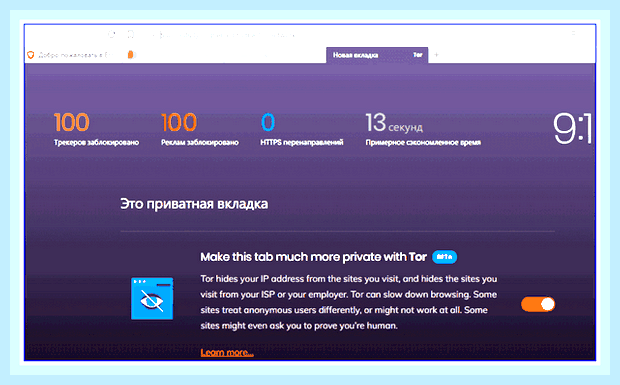Open the Learn more link
The height and width of the screenshot is (385, 620).
point(227,352)
